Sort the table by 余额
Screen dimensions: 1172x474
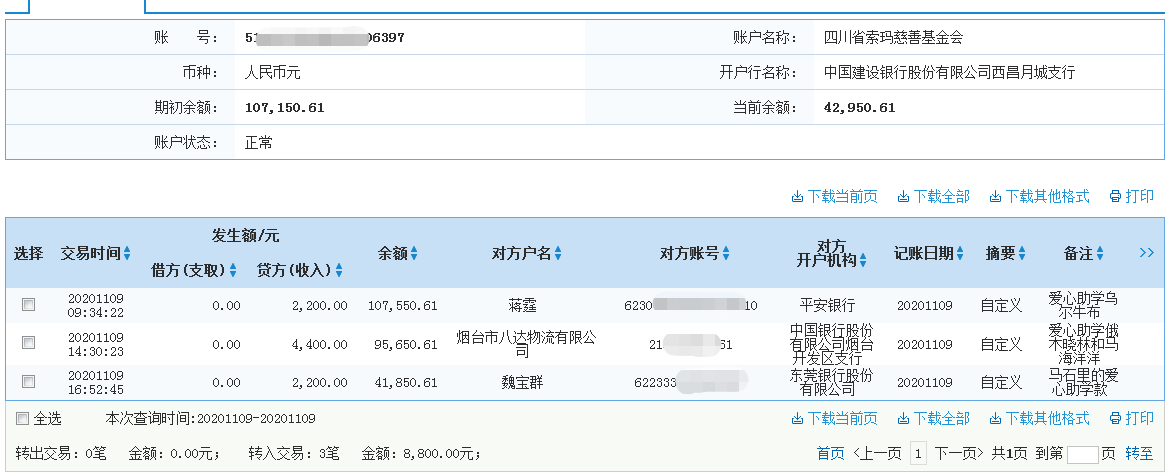click(398, 253)
